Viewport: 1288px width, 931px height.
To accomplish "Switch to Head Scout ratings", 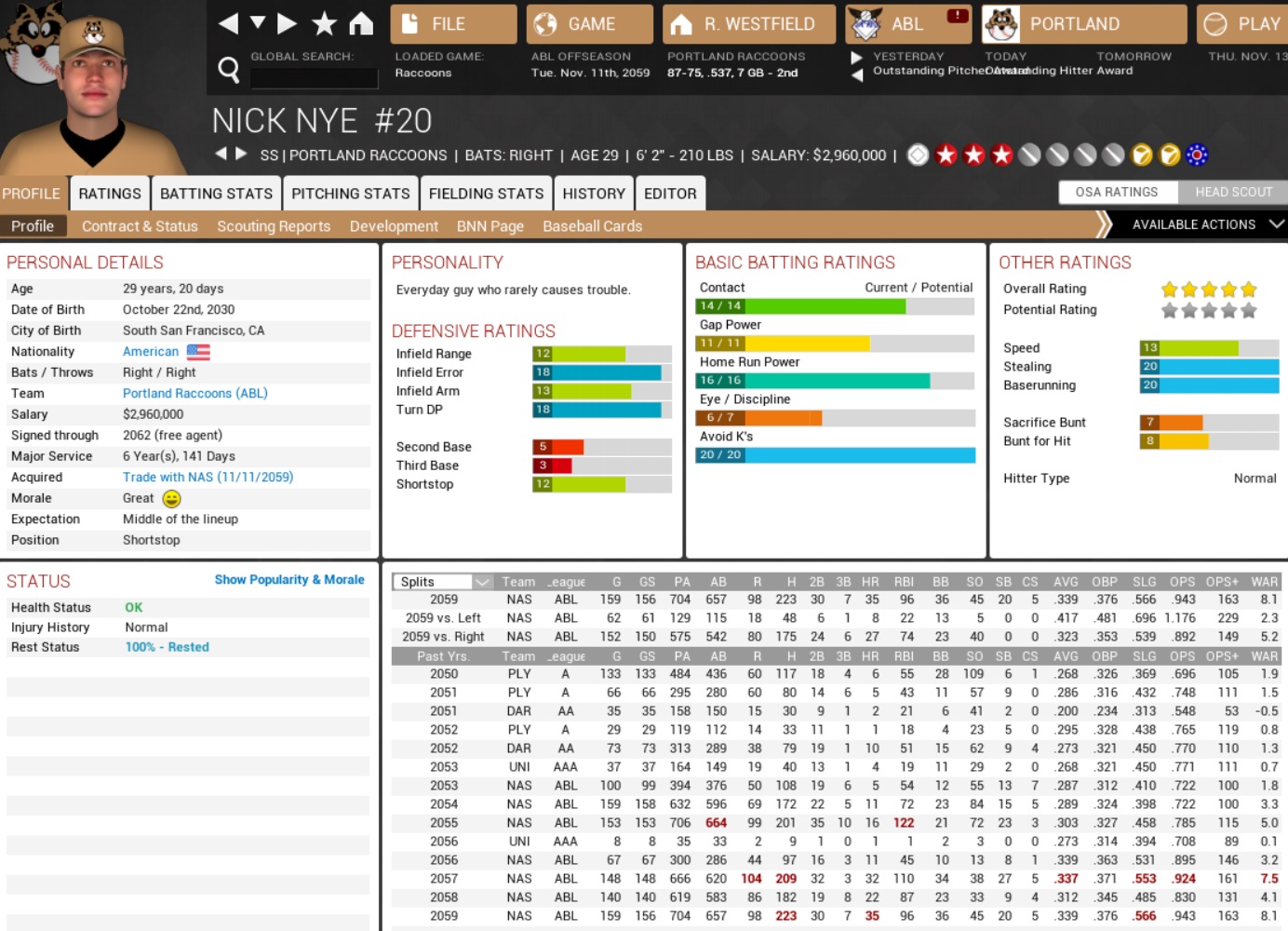I will 1233,192.
